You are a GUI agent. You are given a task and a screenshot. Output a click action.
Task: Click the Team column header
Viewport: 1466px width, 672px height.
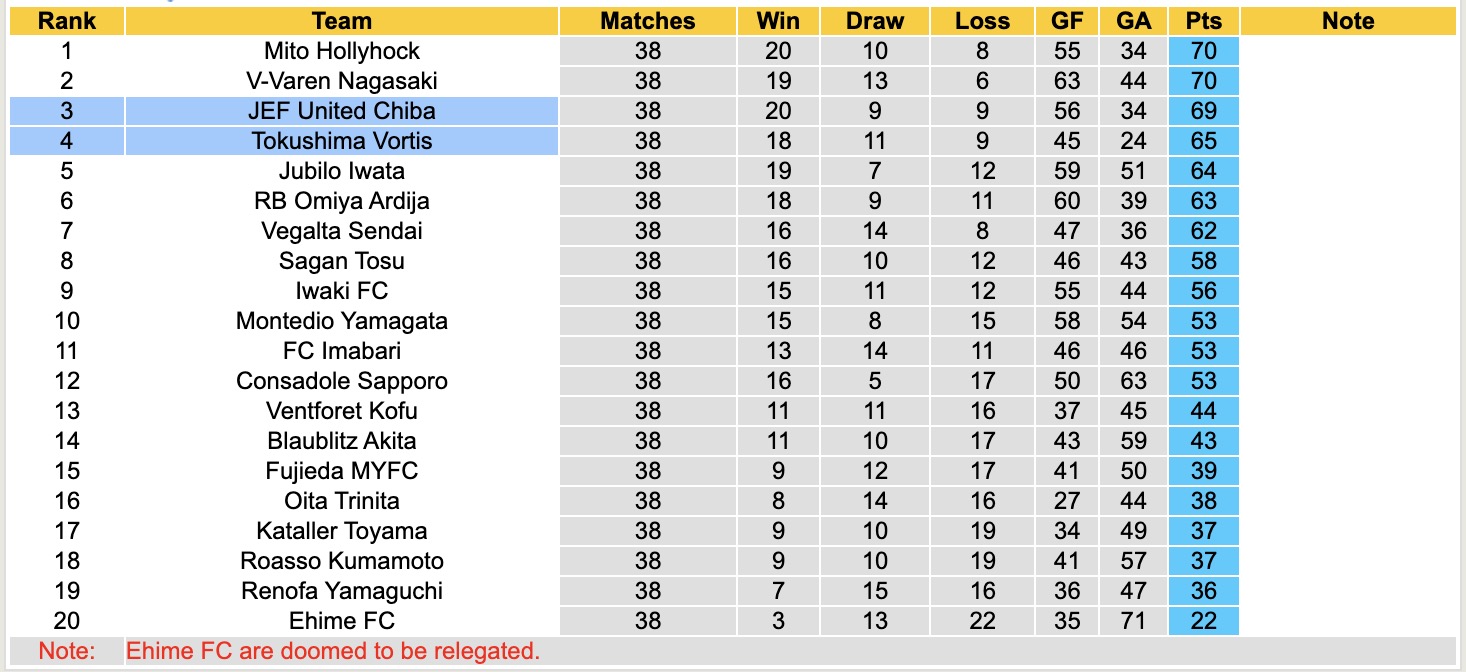(342, 21)
